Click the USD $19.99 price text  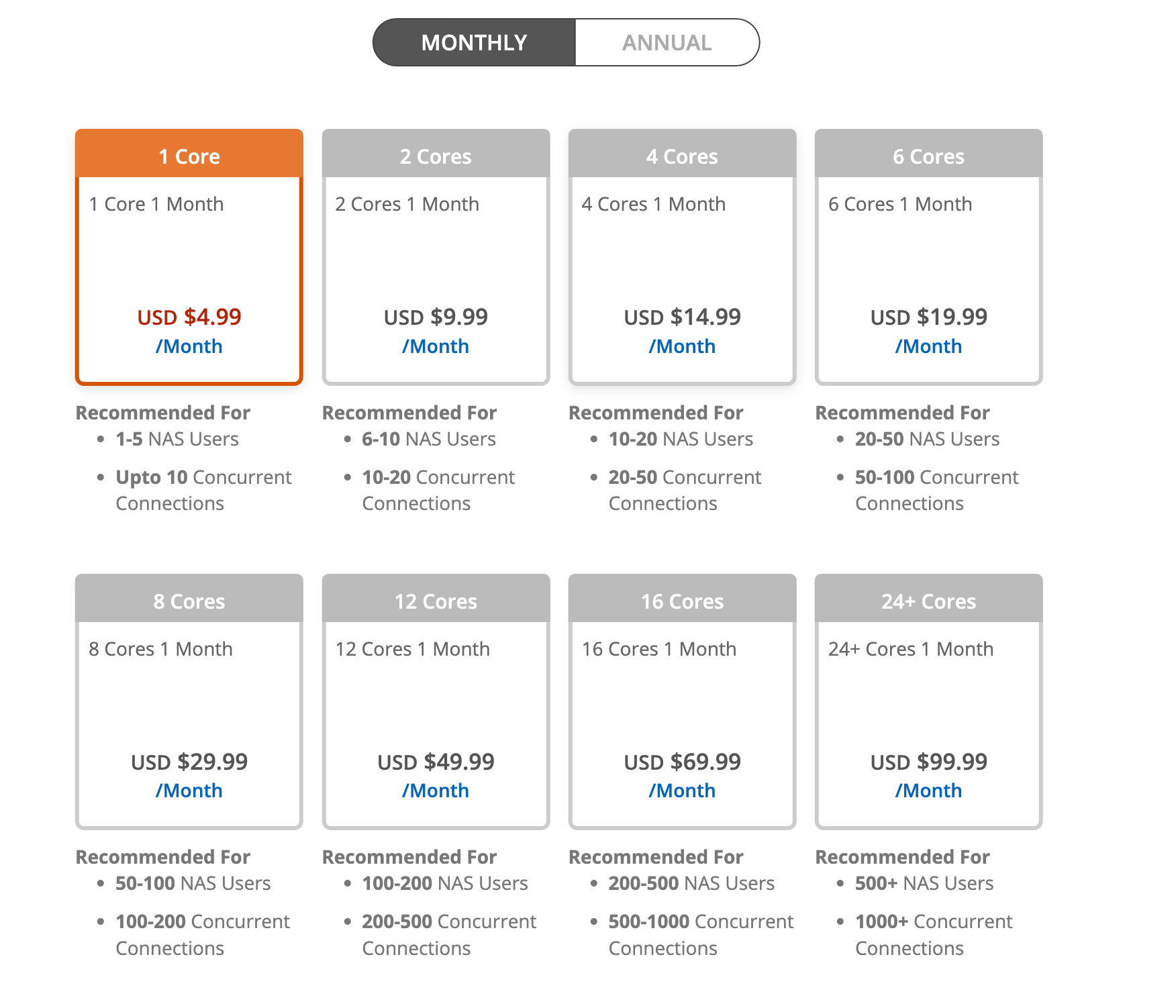(x=928, y=317)
